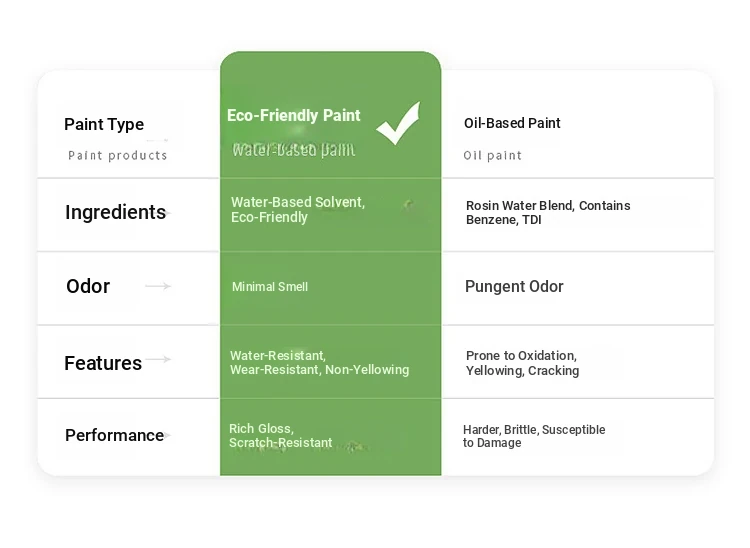Click Rosin Water Blend ingredients text
Image resolution: width=750 pixels, height=548 pixels.
coord(548,213)
